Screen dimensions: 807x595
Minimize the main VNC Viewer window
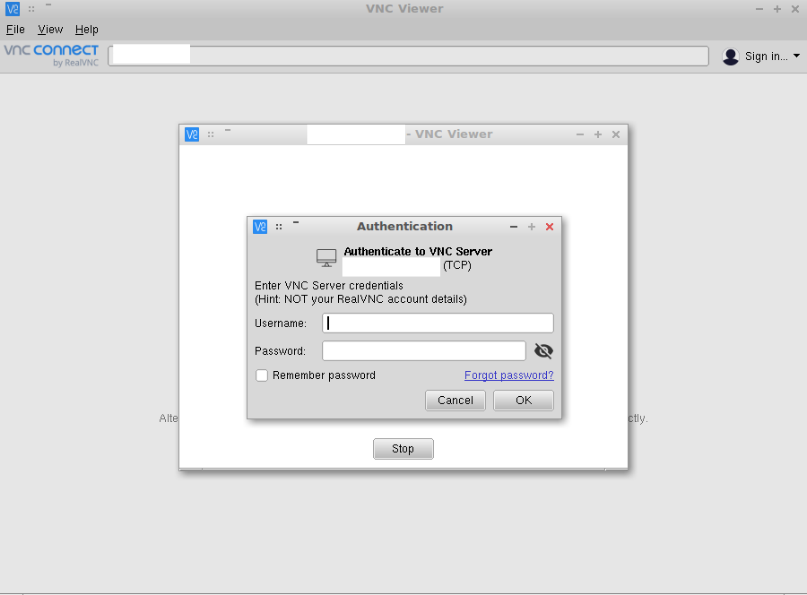[759, 9]
